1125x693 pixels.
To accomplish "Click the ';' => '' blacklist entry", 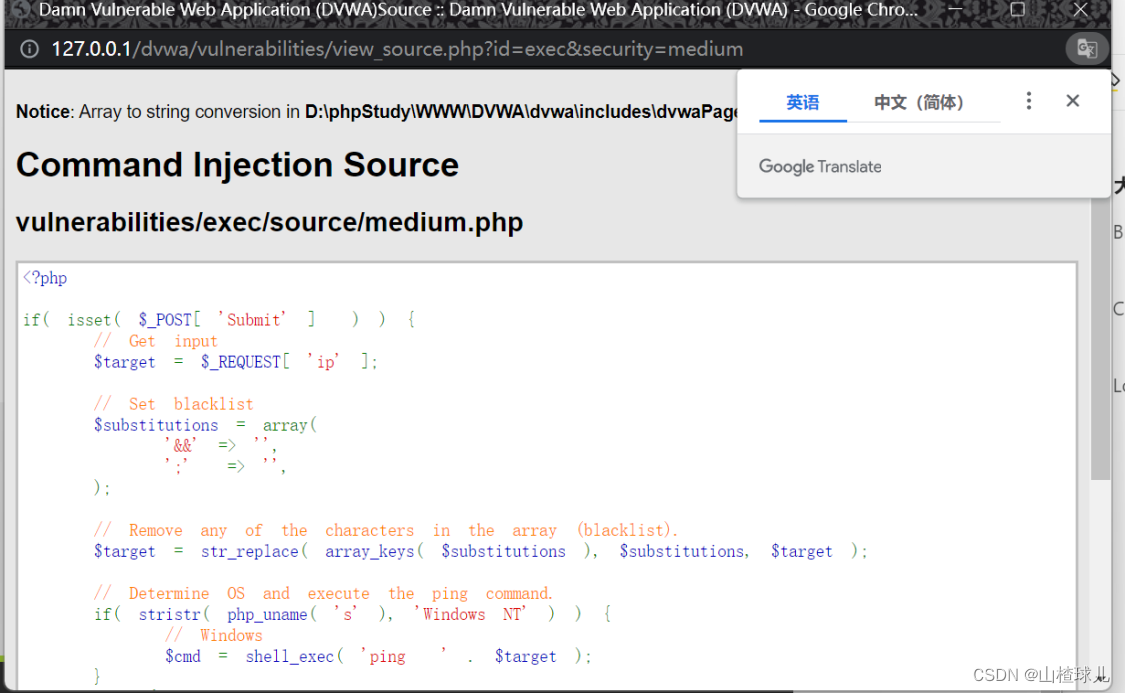I will tap(225, 466).
